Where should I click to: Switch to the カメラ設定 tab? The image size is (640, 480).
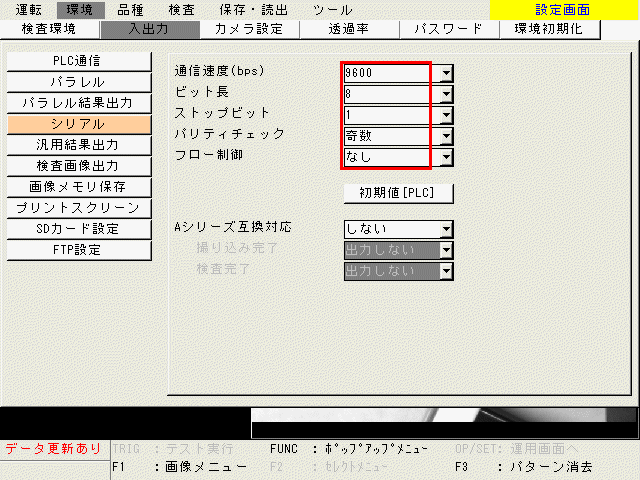(x=248, y=29)
